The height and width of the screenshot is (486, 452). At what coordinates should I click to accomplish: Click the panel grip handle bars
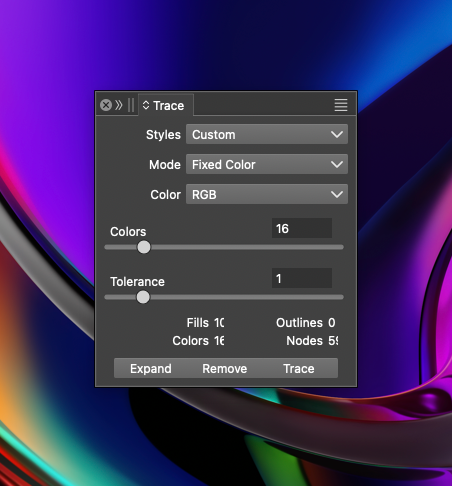pyautogui.click(x=131, y=105)
